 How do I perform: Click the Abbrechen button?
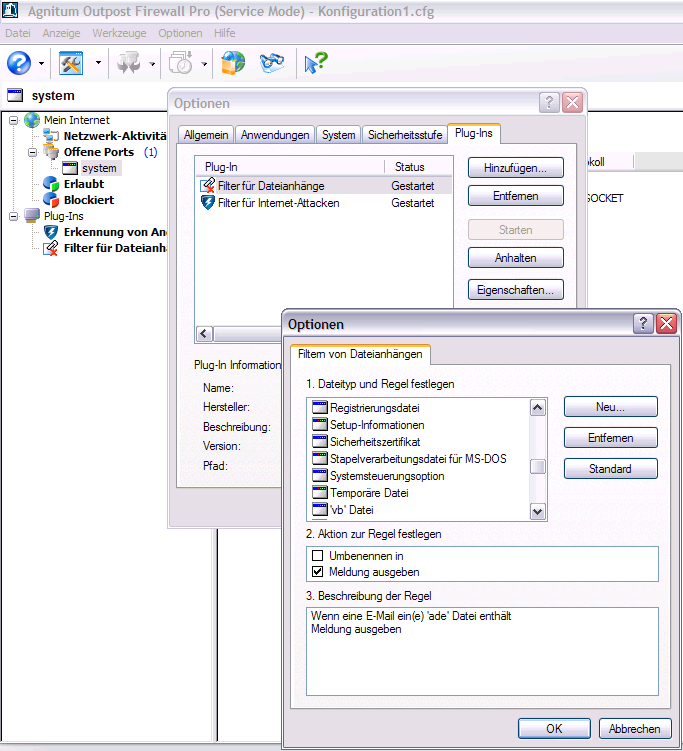pos(635,728)
